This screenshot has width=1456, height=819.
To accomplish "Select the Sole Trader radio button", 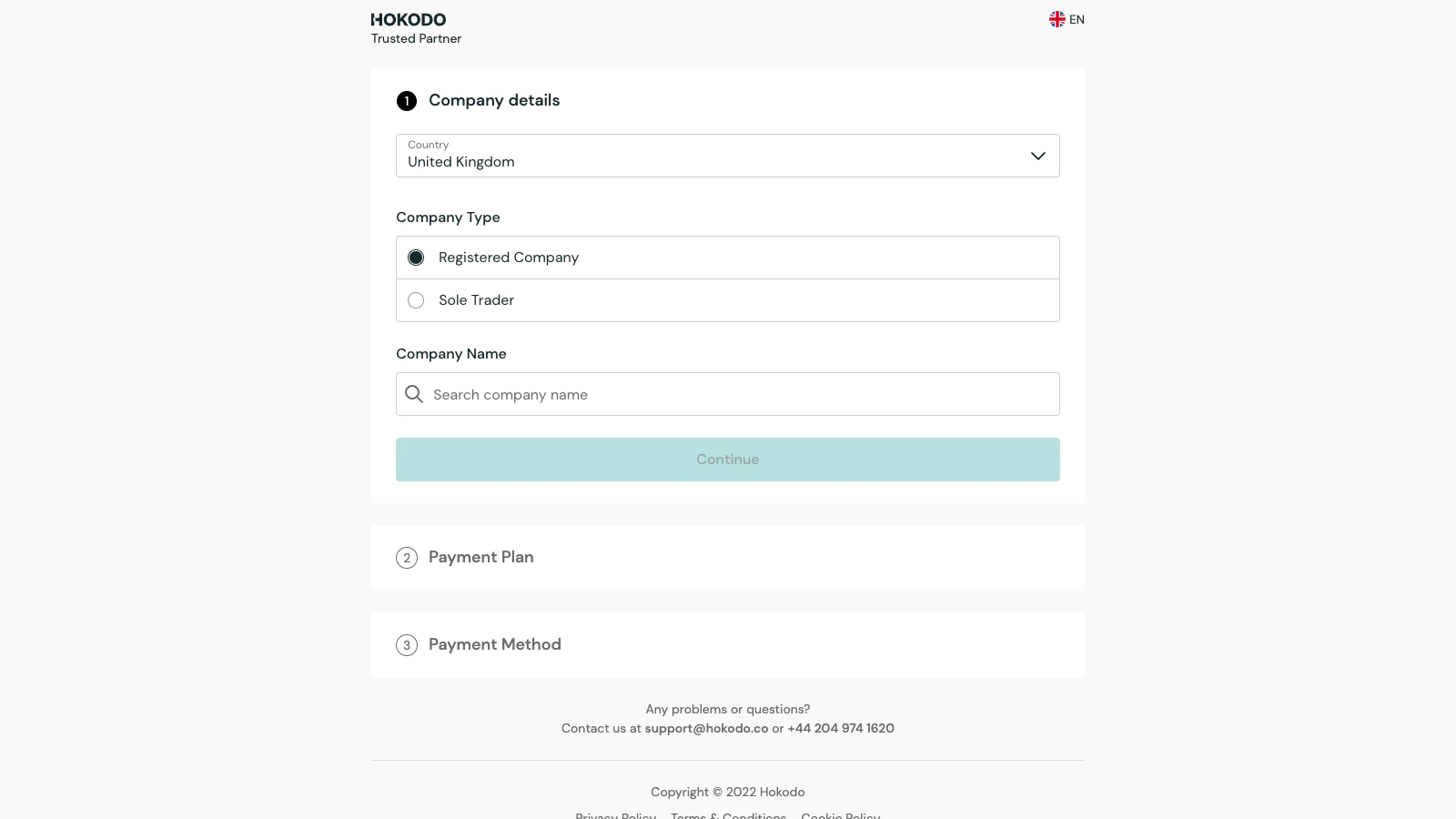I will pos(416,300).
